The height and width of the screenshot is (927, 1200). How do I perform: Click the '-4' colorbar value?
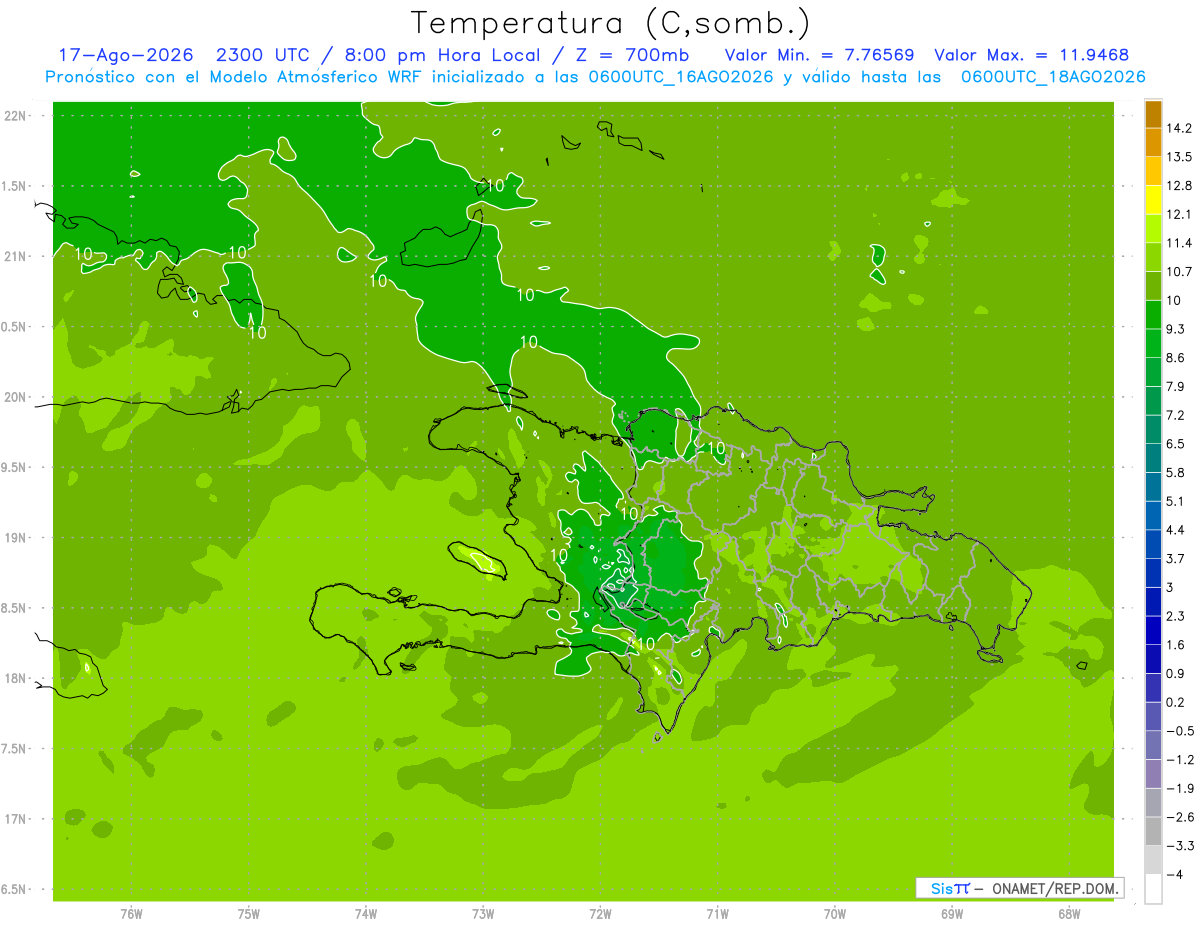point(1174,874)
